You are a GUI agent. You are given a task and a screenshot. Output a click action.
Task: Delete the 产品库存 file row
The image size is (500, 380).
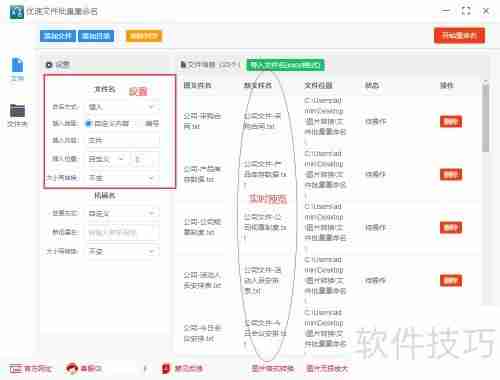click(x=451, y=174)
